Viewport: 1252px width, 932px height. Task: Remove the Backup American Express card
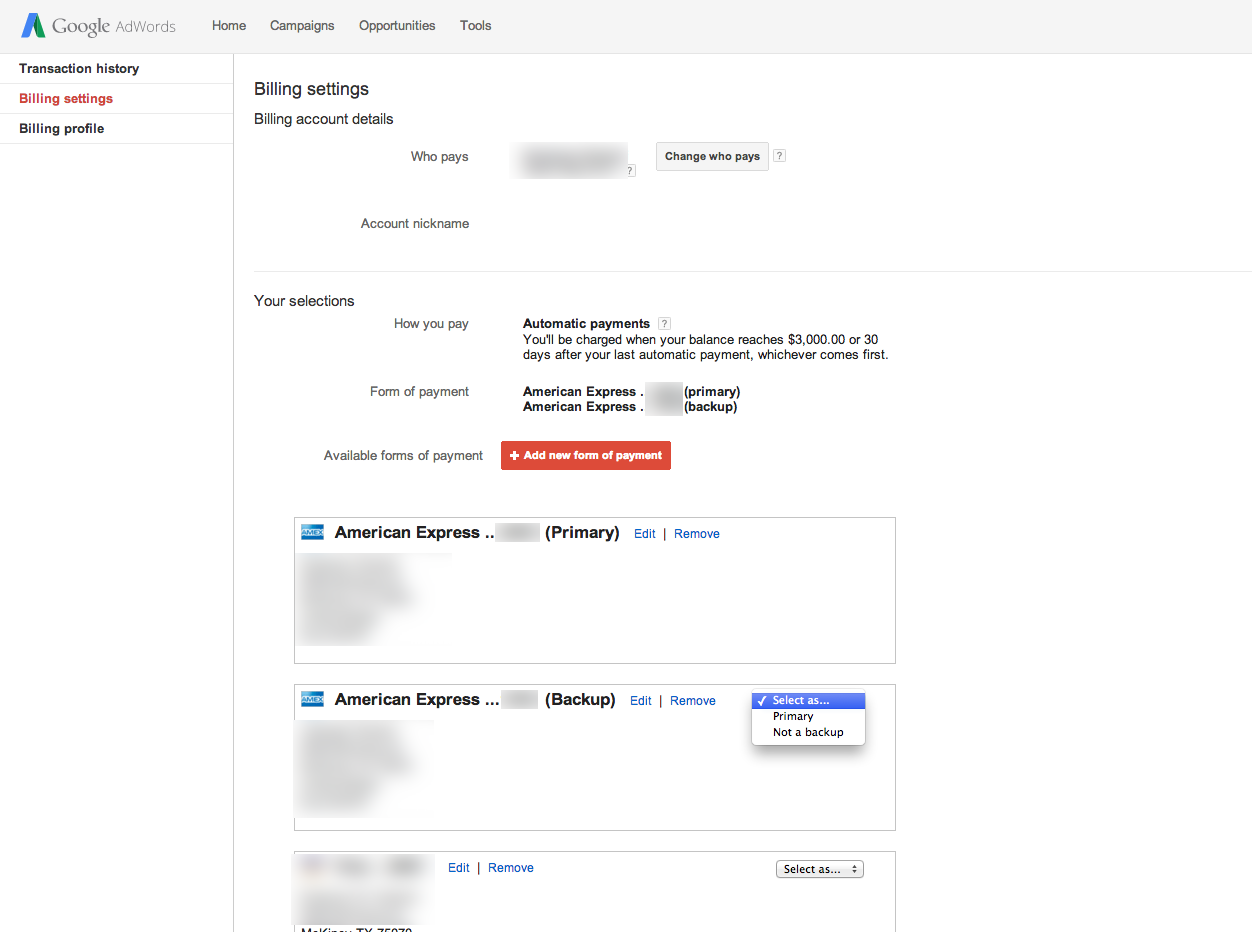[x=693, y=701]
